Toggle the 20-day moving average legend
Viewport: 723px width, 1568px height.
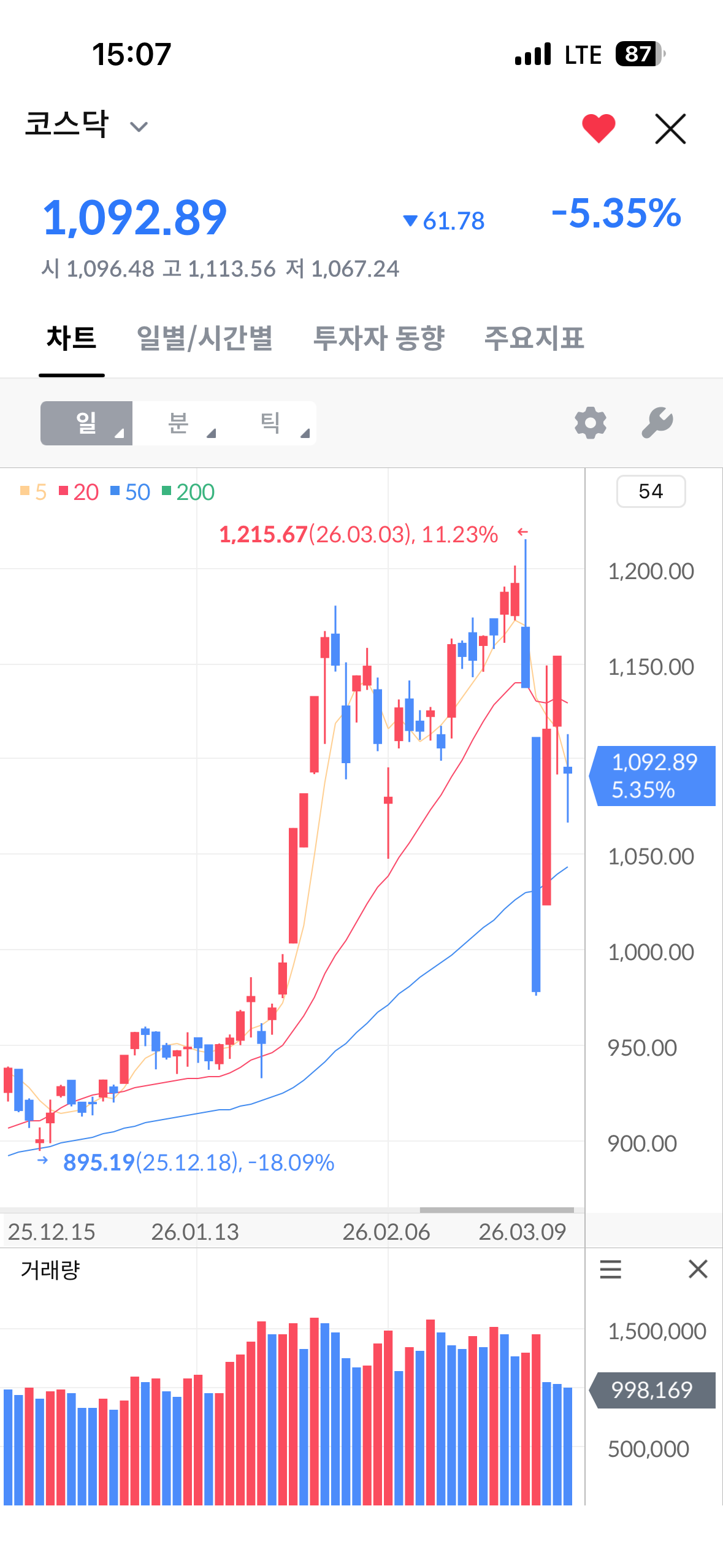(x=79, y=492)
